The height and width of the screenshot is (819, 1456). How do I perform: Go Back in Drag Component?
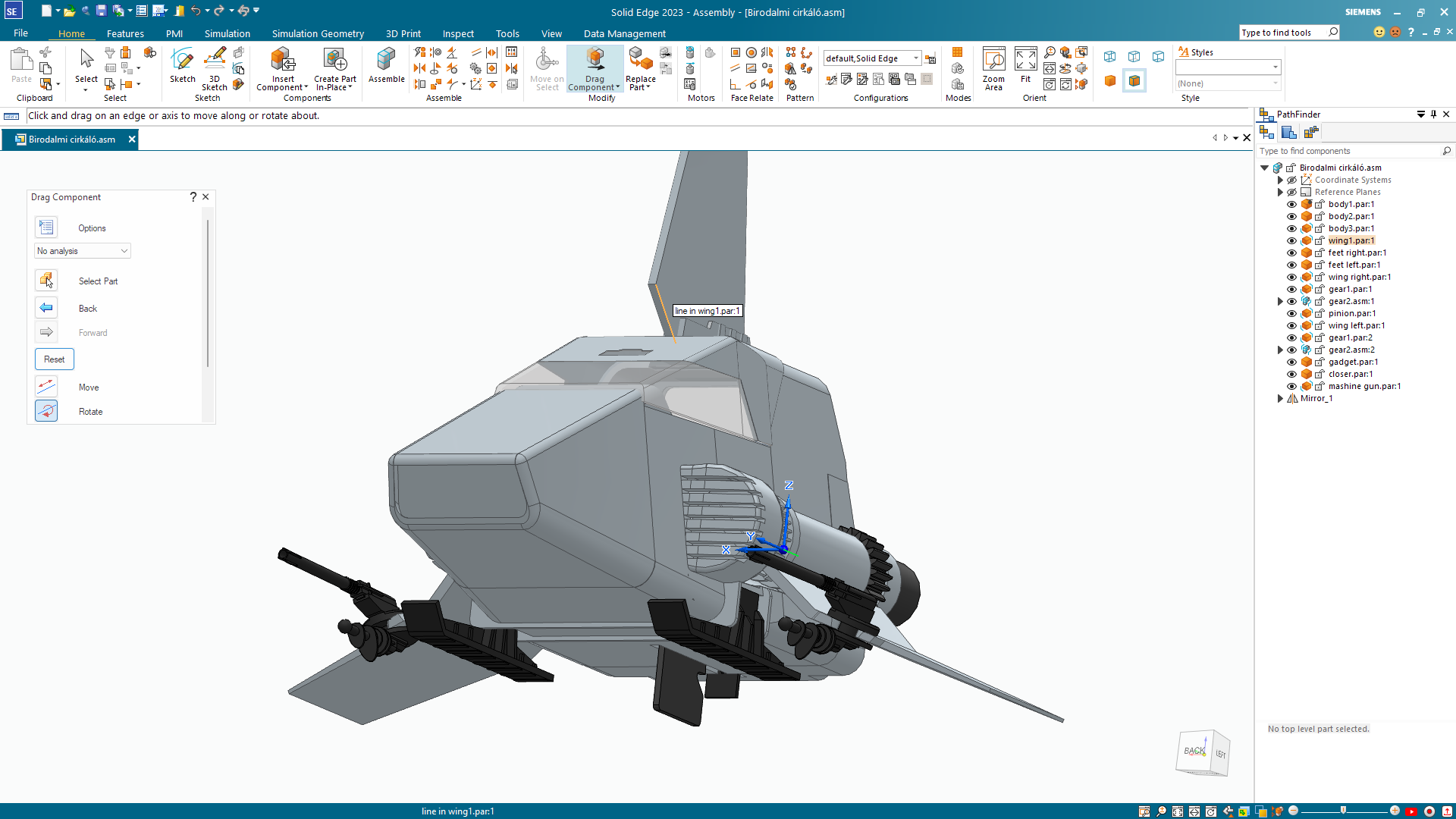point(46,308)
